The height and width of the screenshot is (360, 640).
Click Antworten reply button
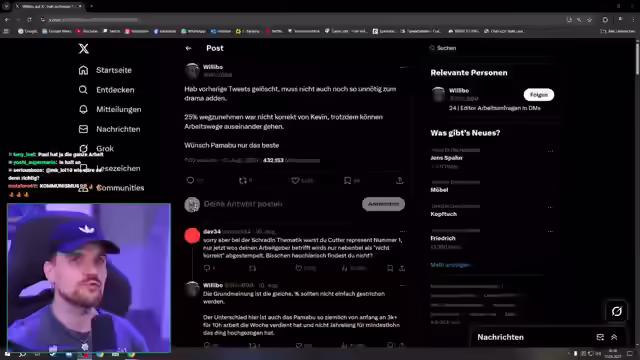click(x=383, y=204)
